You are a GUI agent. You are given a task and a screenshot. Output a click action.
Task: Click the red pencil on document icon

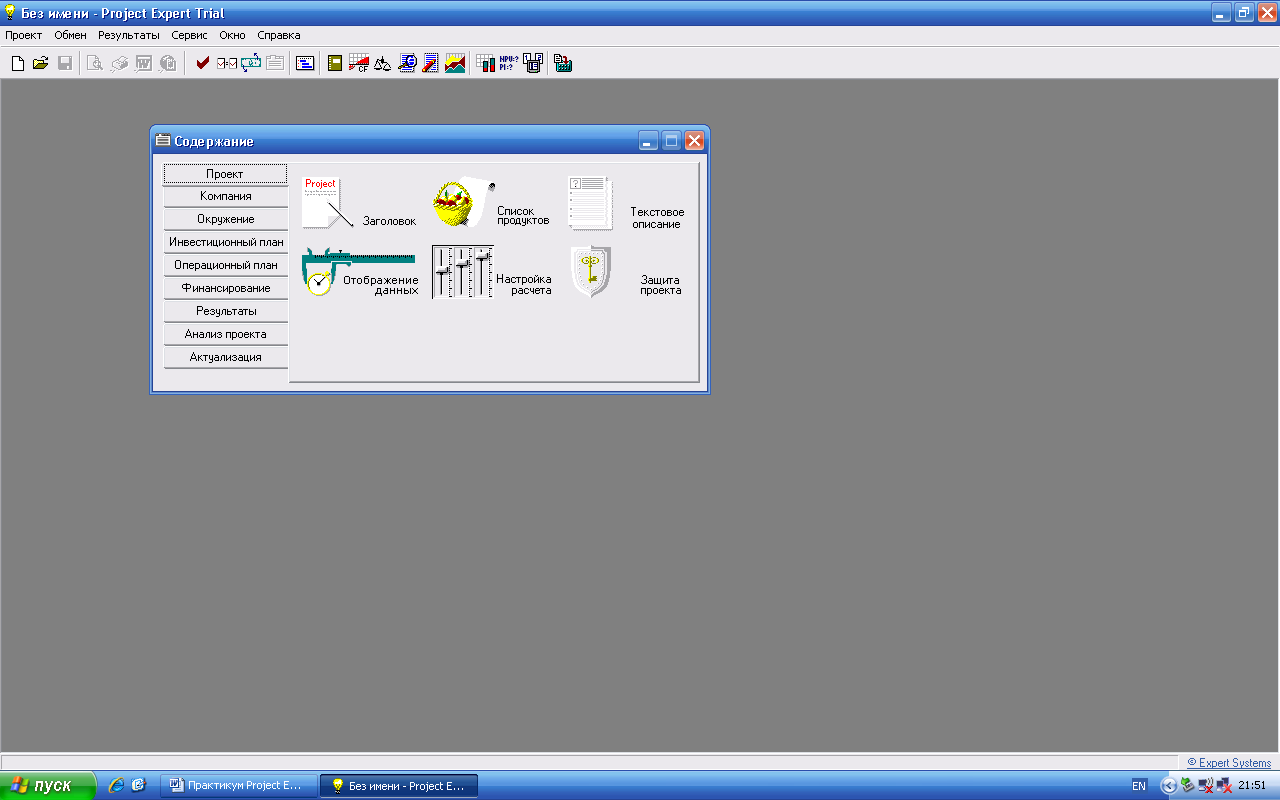pyautogui.click(x=431, y=63)
